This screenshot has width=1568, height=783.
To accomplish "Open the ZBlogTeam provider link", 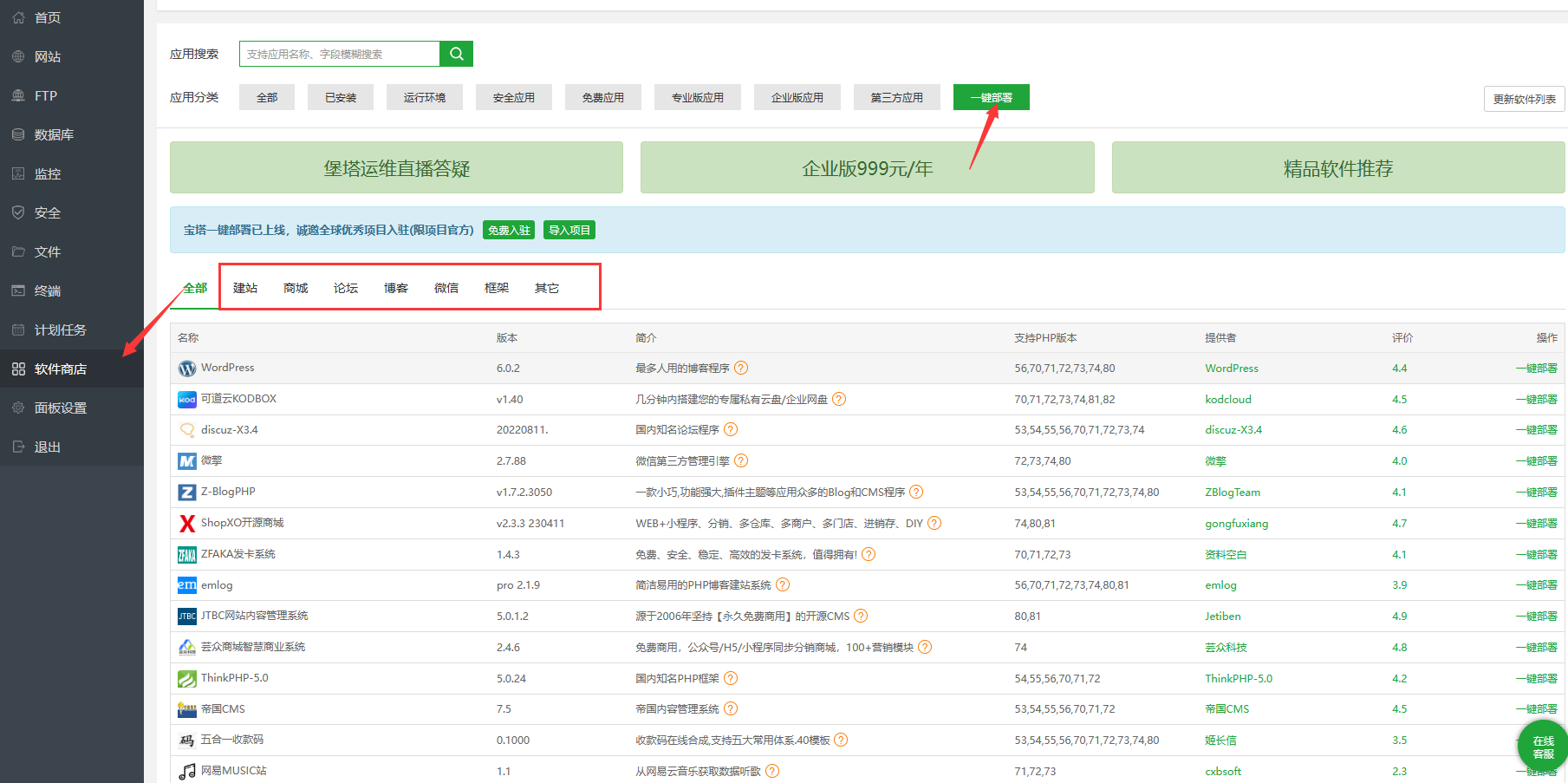I will 1233,492.
